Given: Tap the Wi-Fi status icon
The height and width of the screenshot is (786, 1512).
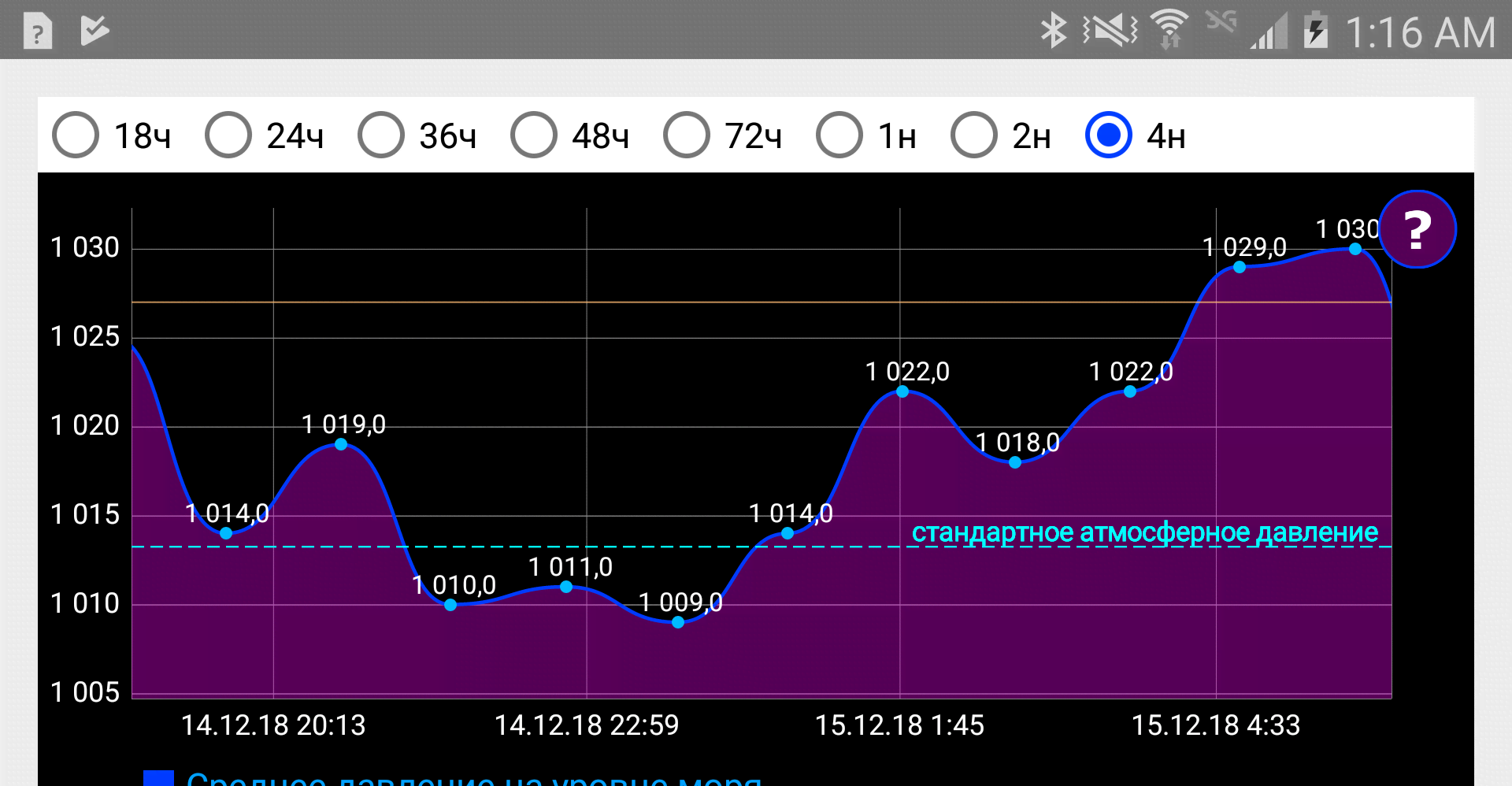Looking at the screenshot, I should click(x=1169, y=30).
